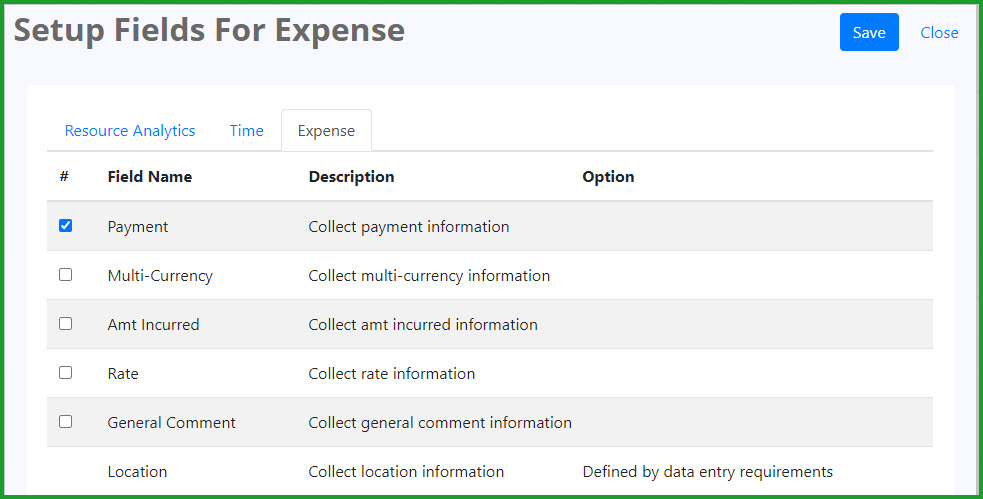Select the Expense tab

[x=326, y=130]
